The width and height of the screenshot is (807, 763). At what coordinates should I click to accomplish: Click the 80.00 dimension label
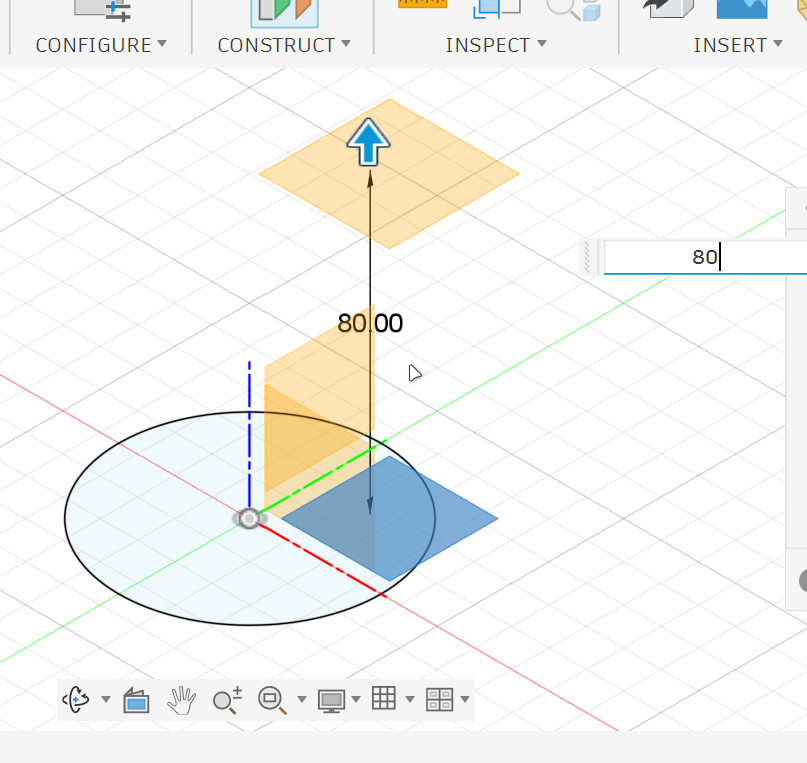tap(370, 323)
